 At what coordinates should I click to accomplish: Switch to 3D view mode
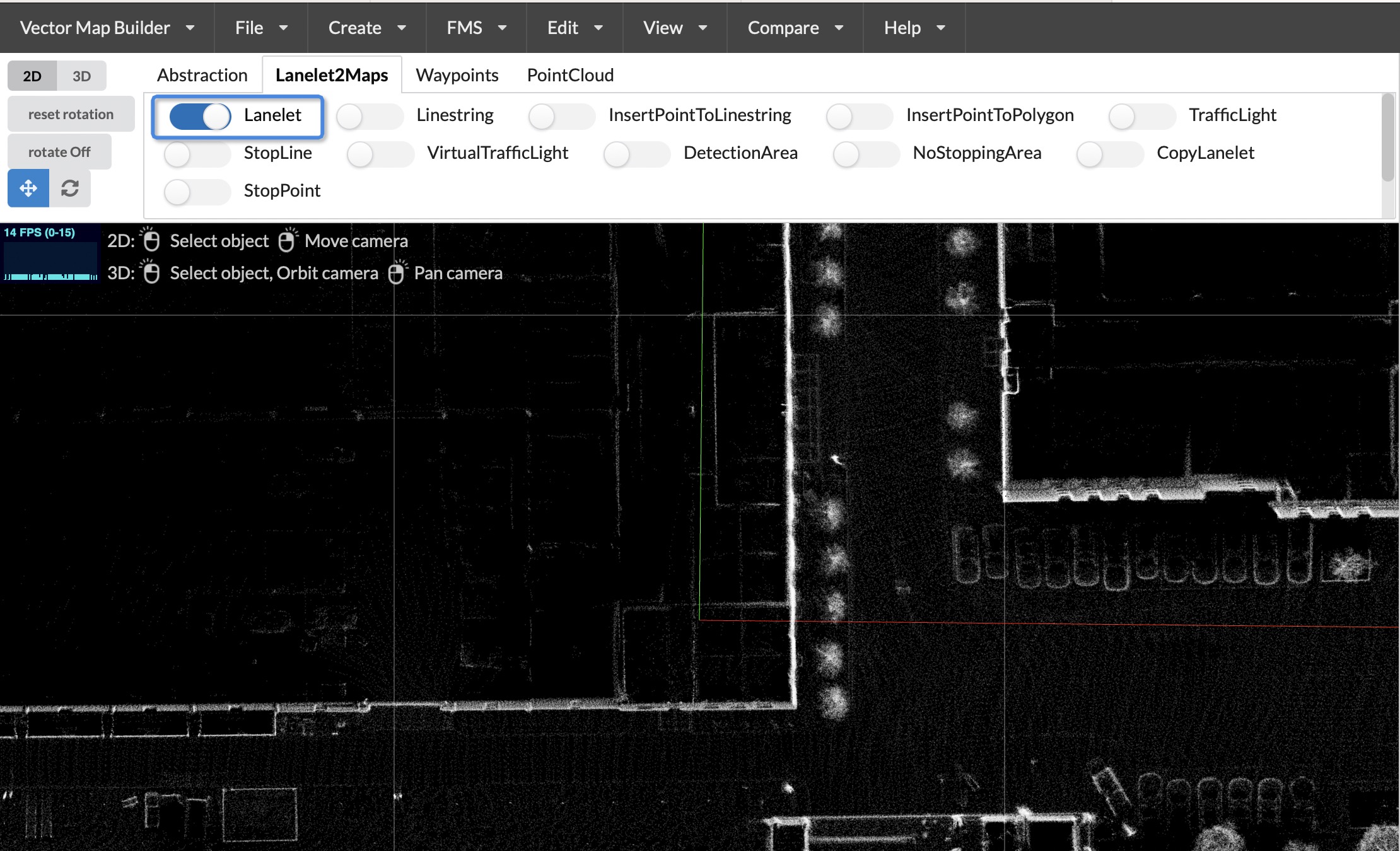82,75
